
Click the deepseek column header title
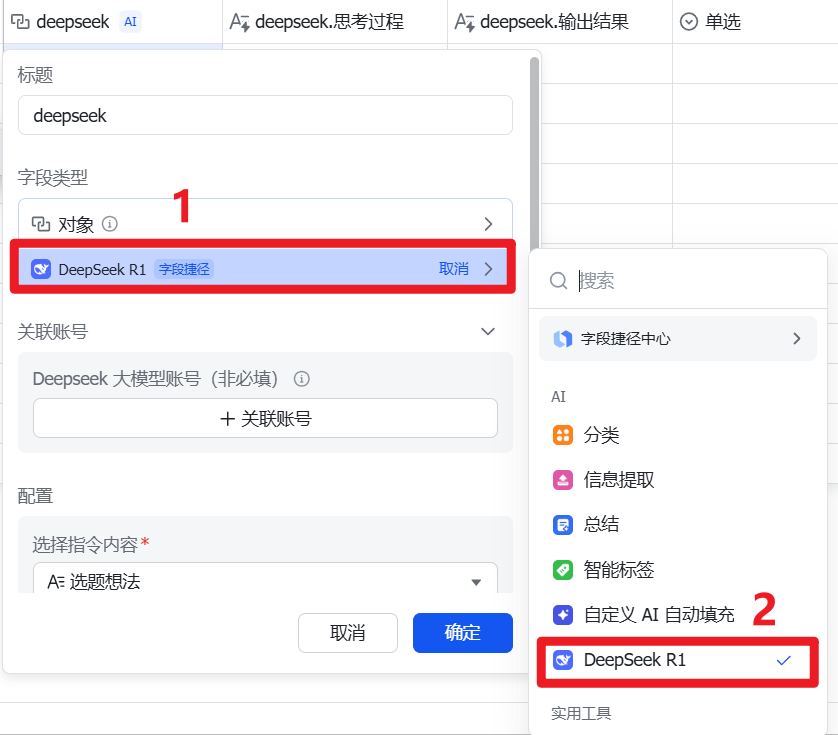pyautogui.click(x=73, y=22)
